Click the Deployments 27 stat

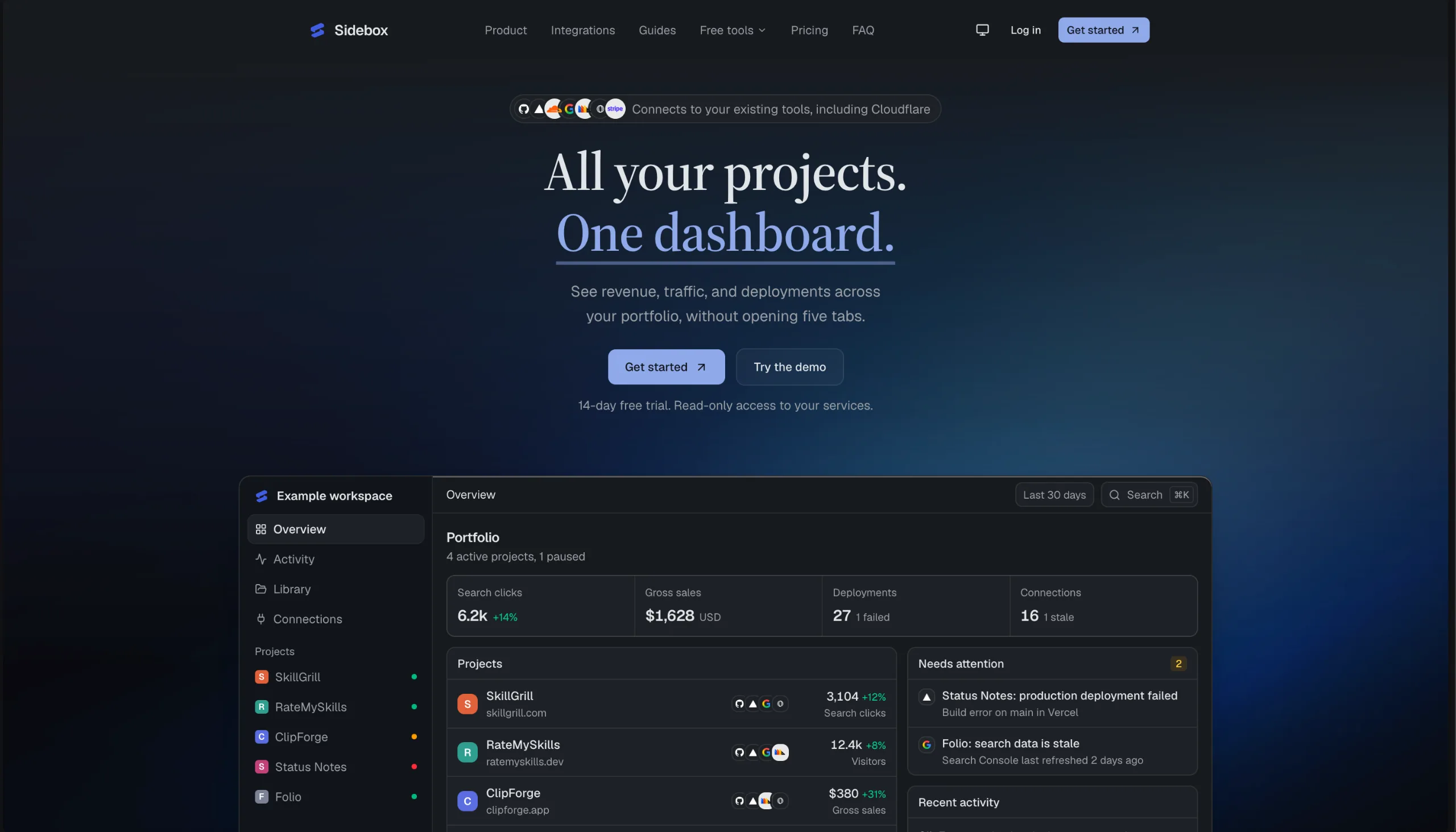pyautogui.click(x=916, y=606)
